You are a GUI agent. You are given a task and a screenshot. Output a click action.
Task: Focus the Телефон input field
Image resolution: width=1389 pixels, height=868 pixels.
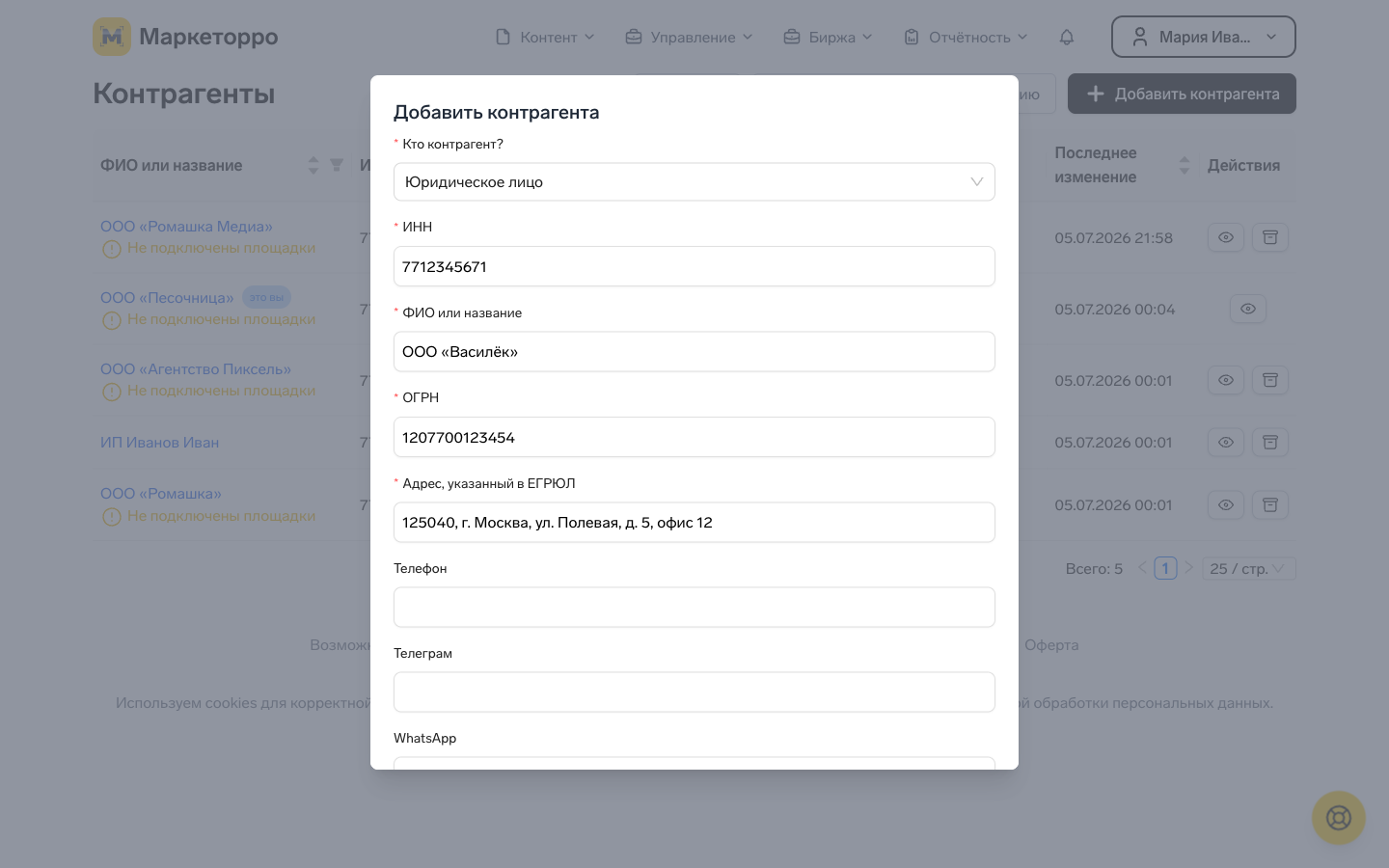click(694, 608)
